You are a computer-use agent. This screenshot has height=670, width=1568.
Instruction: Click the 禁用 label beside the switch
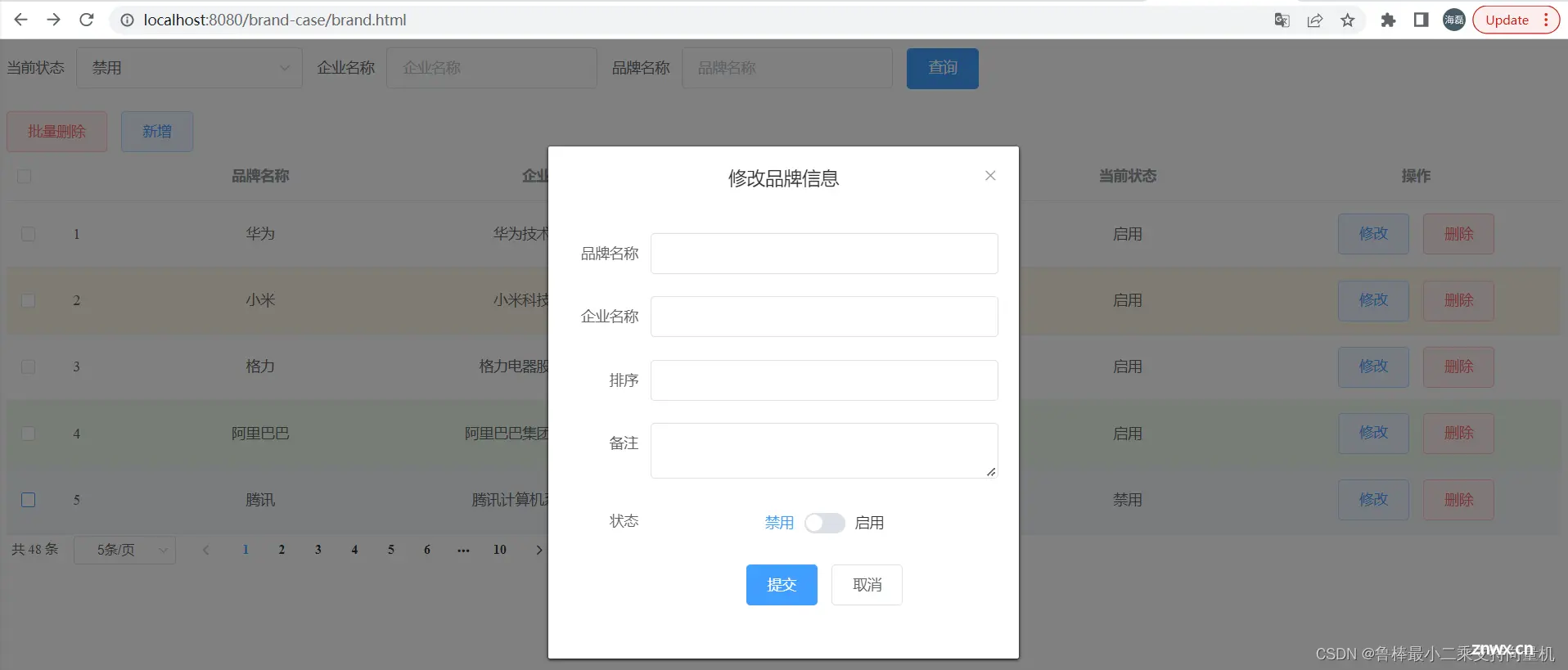pyautogui.click(x=779, y=523)
